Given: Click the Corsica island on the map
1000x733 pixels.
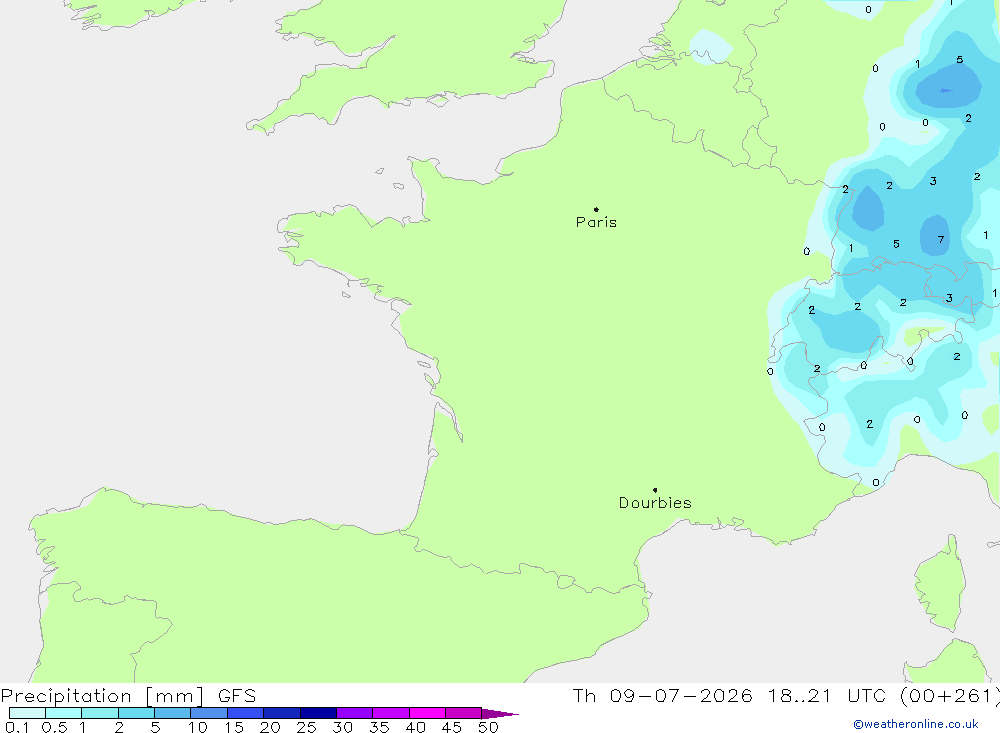Looking at the screenshot, I should [940, 584].
